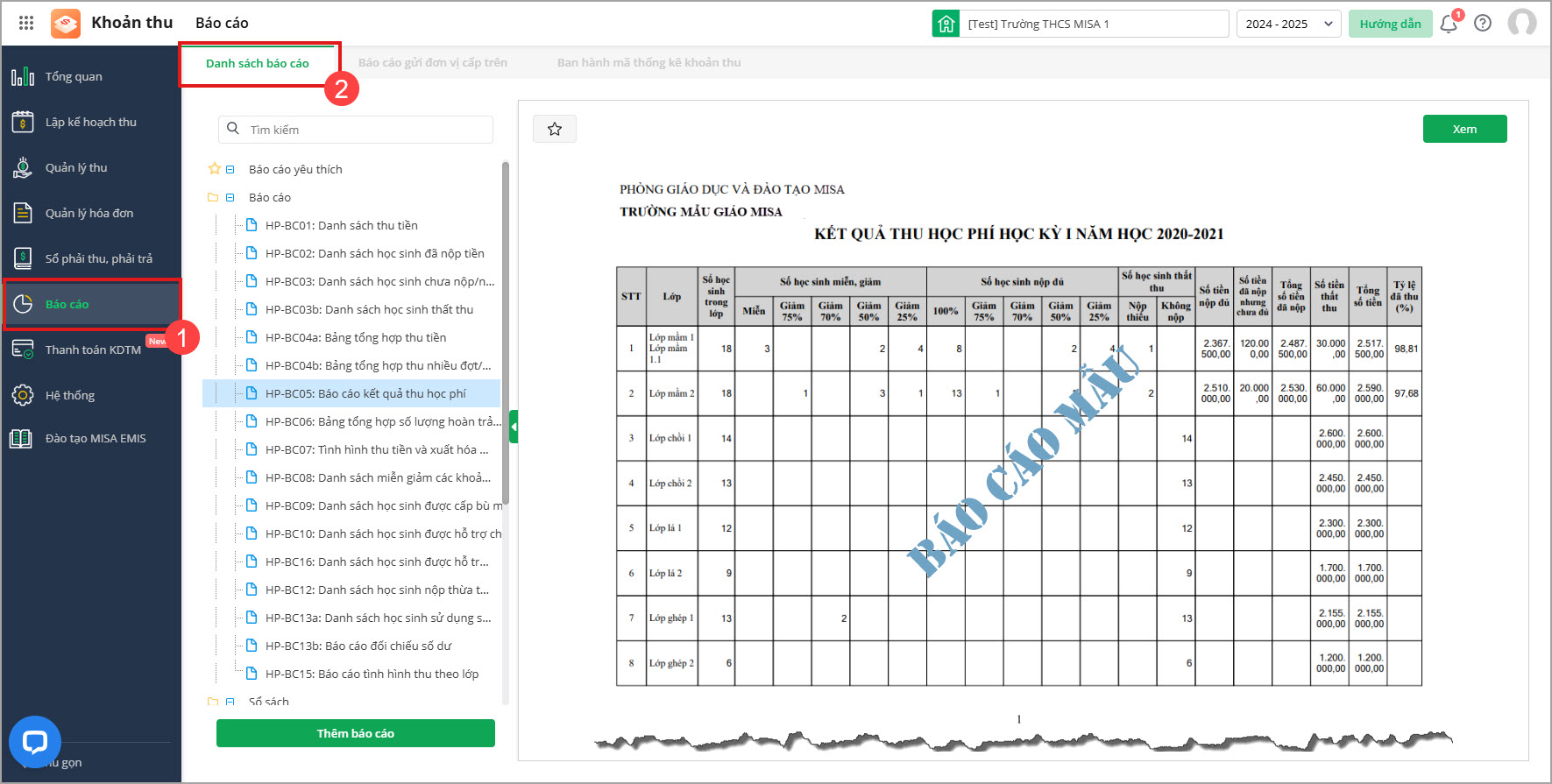Click the Hệ thống gear icon
This screenshot has width=1552, height=784.
[x=23, y=395]
